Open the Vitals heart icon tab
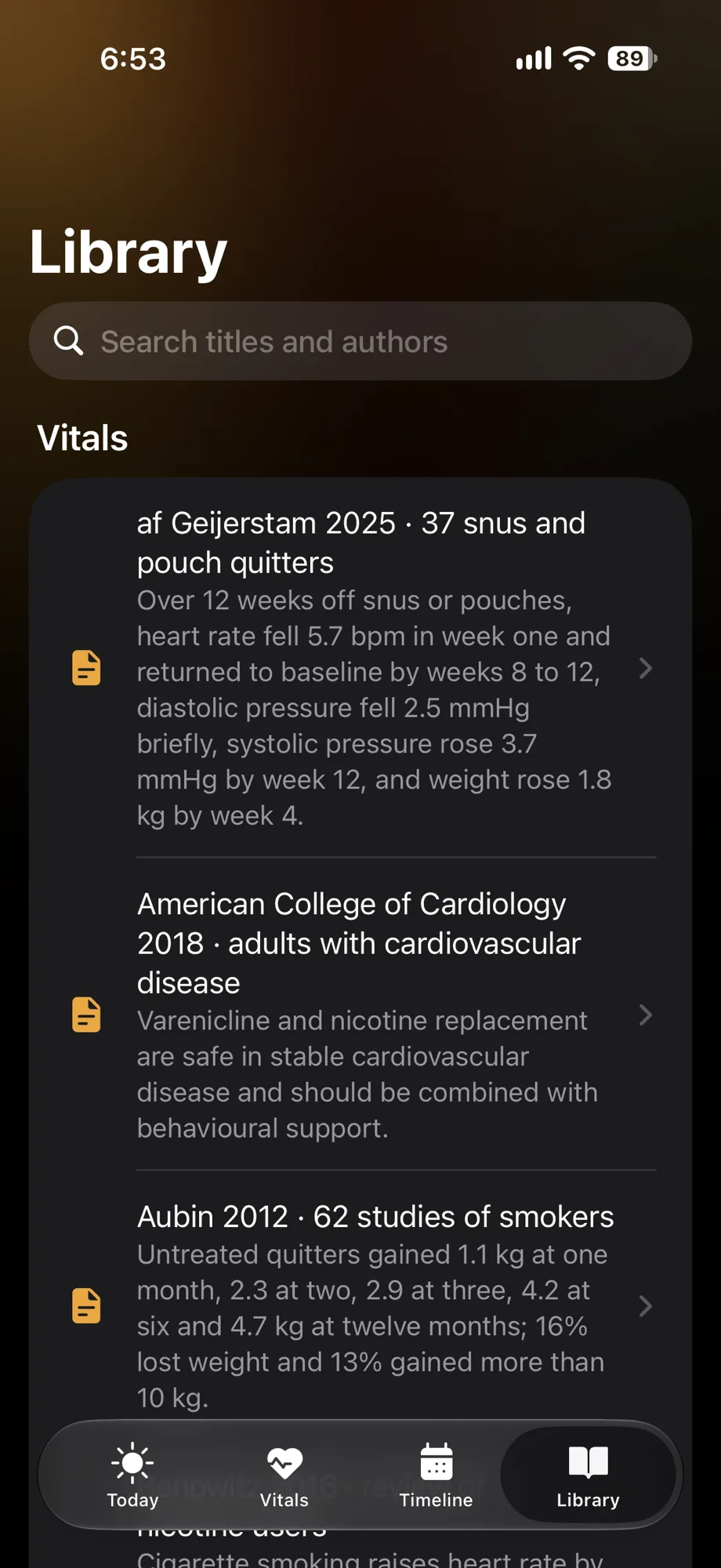This screenshot has width=721, height=1568. pyautogui.click(x=284, y=1463)
